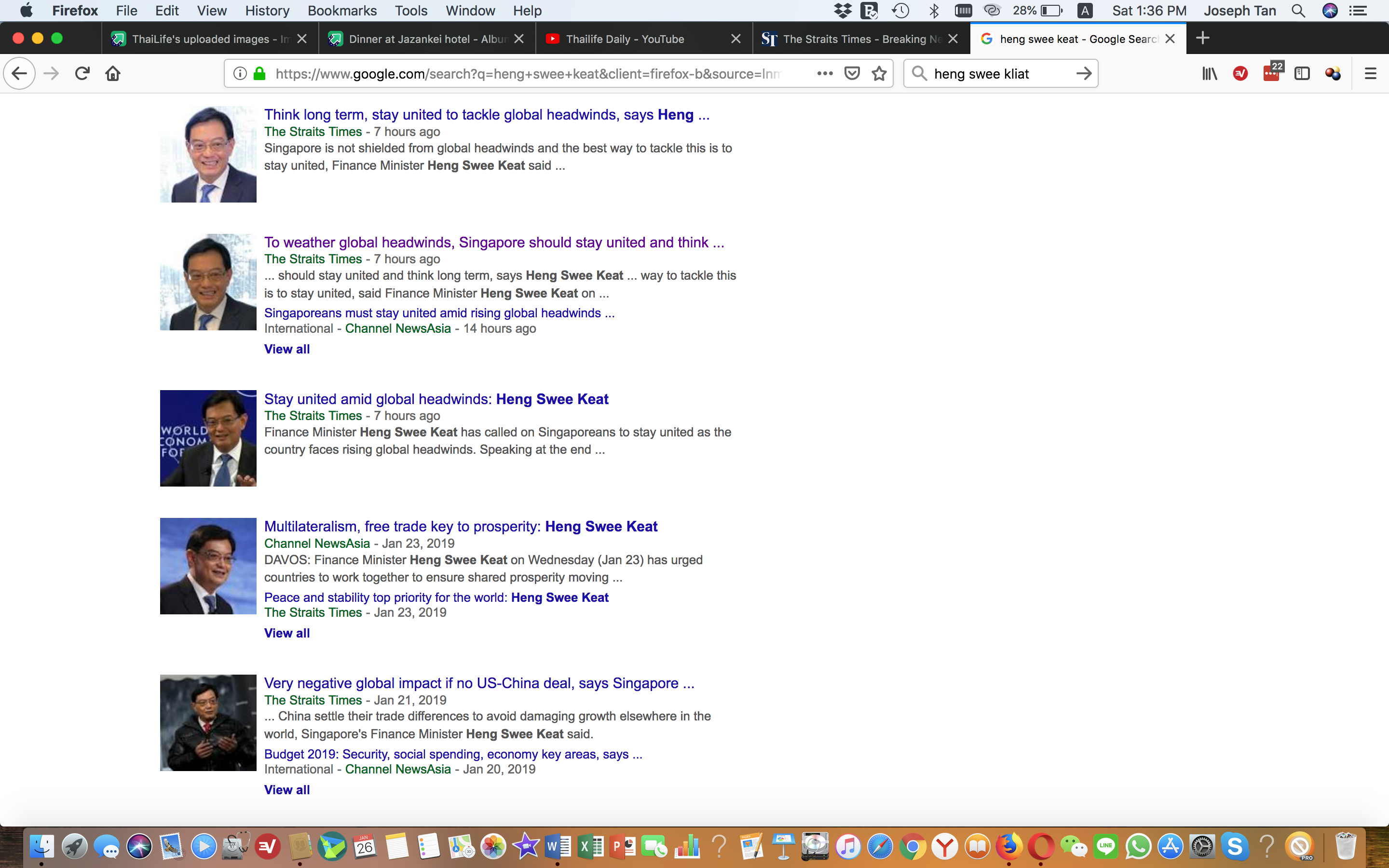Viewport: 1389px width, 868px height.
Task: Close the Thailife Daily YouTube tab
Action: [x=736, y=39]
